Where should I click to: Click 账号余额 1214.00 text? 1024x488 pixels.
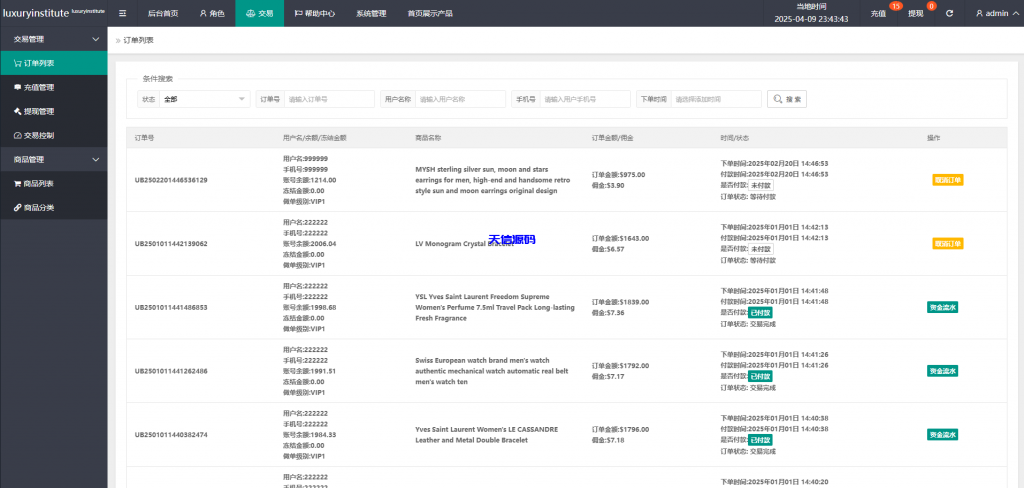pyautogui.click(x=310, y=180)
